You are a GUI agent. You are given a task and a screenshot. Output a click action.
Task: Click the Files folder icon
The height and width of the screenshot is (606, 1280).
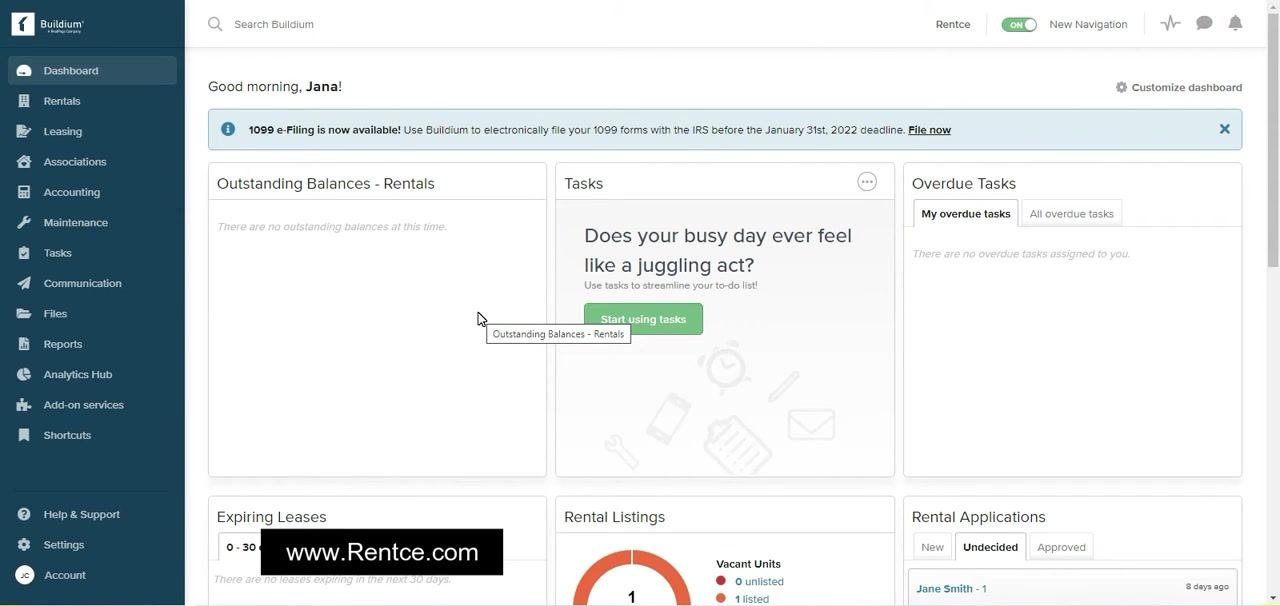(x=24, y=314)
